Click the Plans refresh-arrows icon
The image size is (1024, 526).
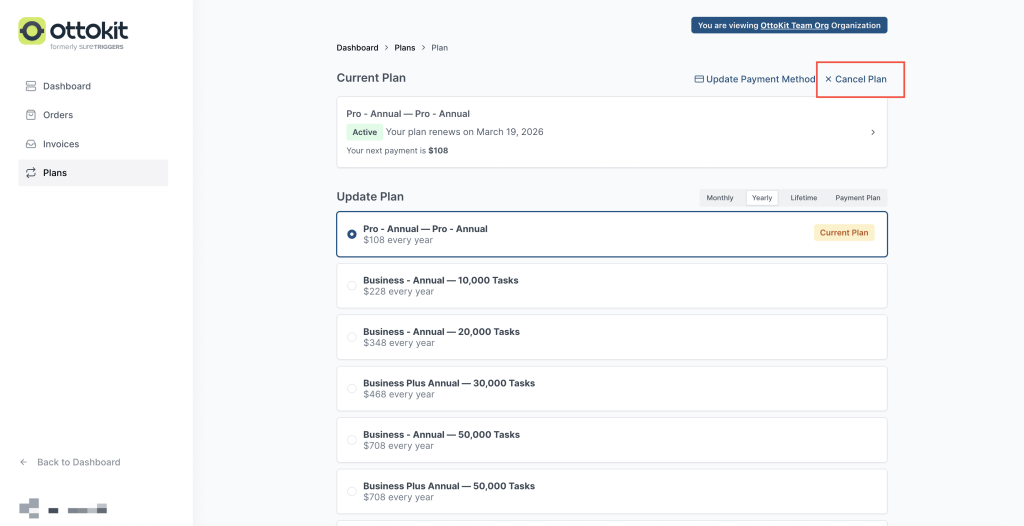click(31, 173)
